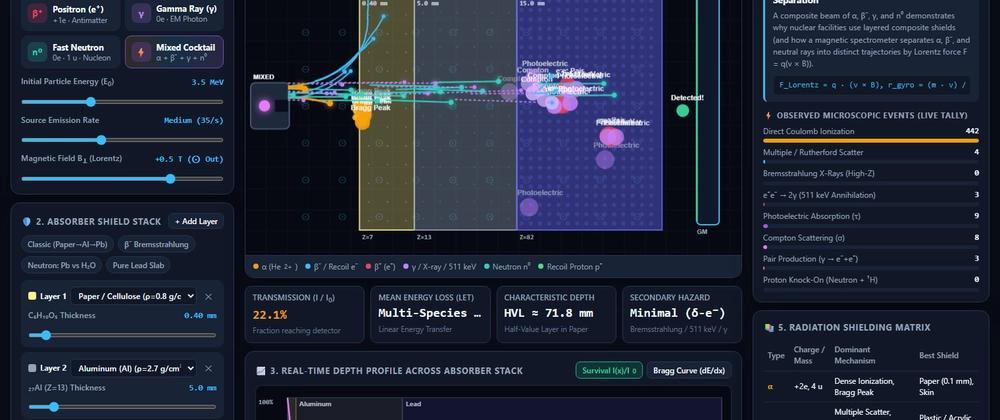Select the Gamma Ray particle icon

tap(141, 13)
